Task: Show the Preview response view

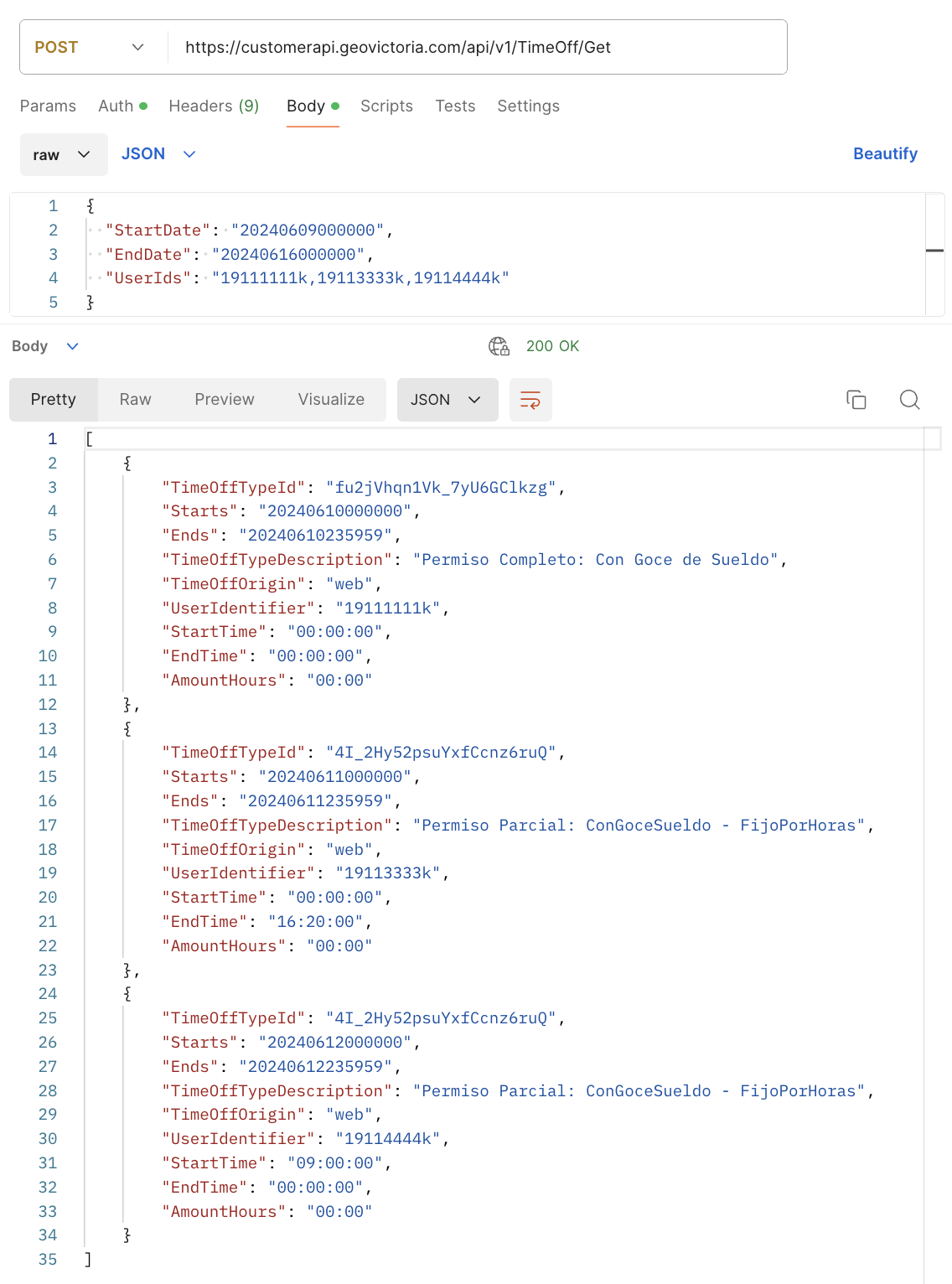Action: pos(224,400)
